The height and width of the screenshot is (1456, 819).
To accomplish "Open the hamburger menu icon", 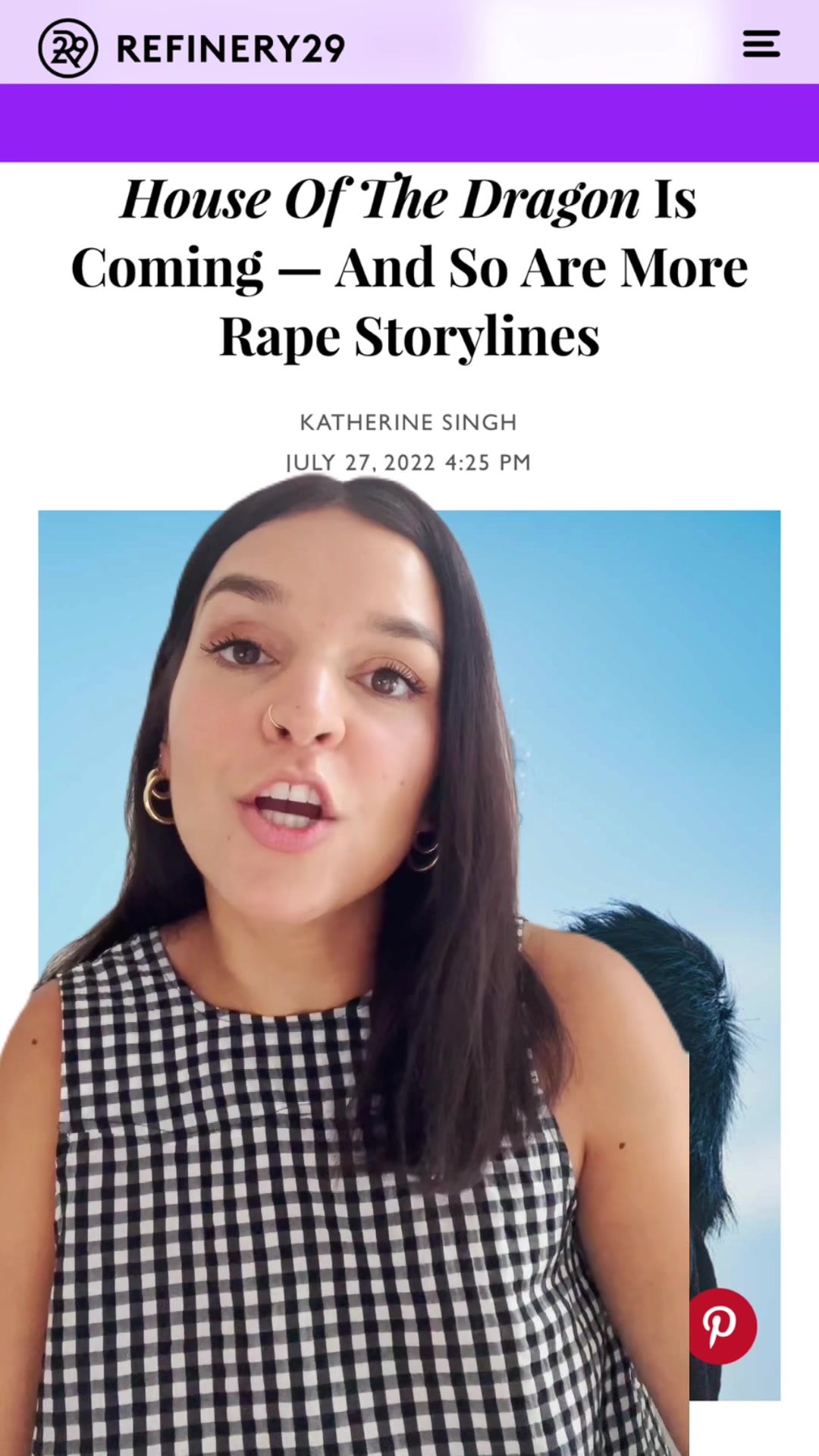I will click(761, 44).
